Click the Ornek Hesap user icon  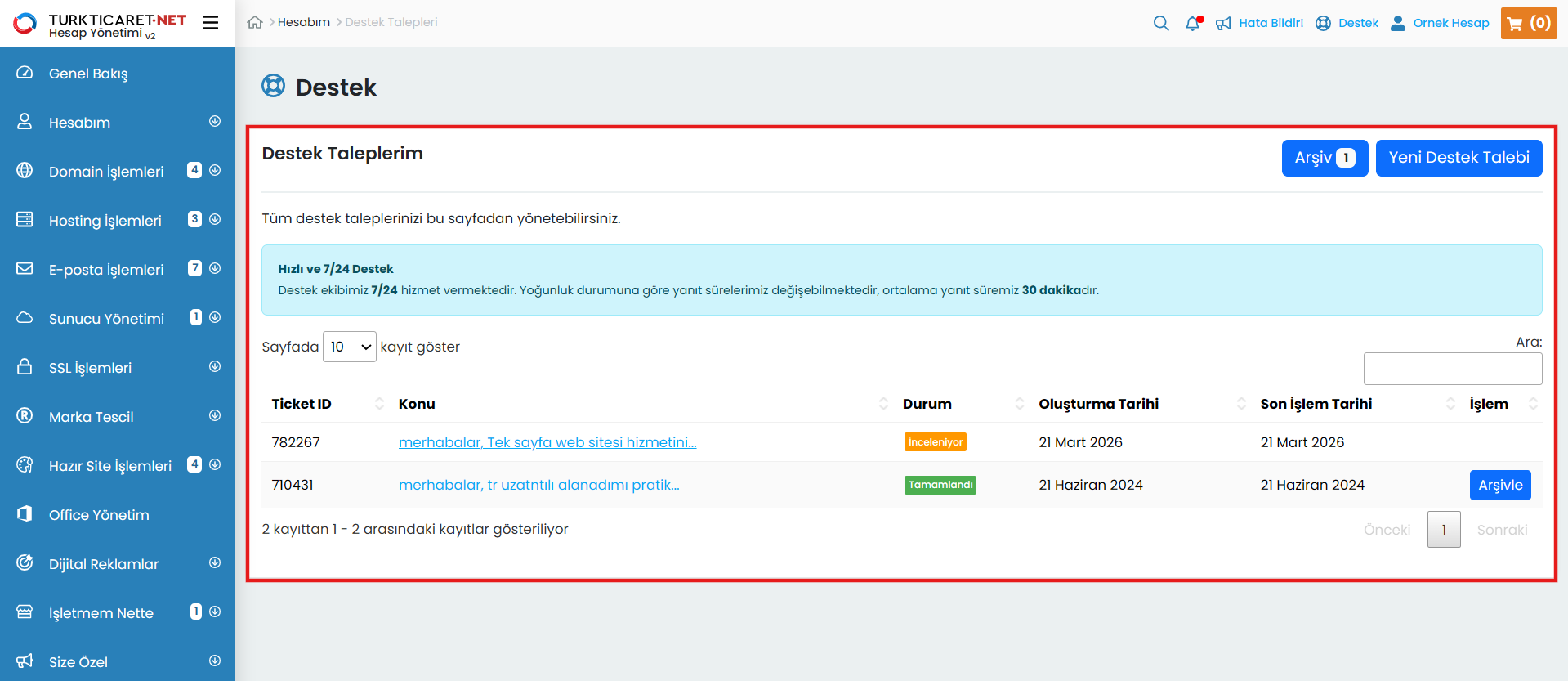click(x=1398, y=23)
